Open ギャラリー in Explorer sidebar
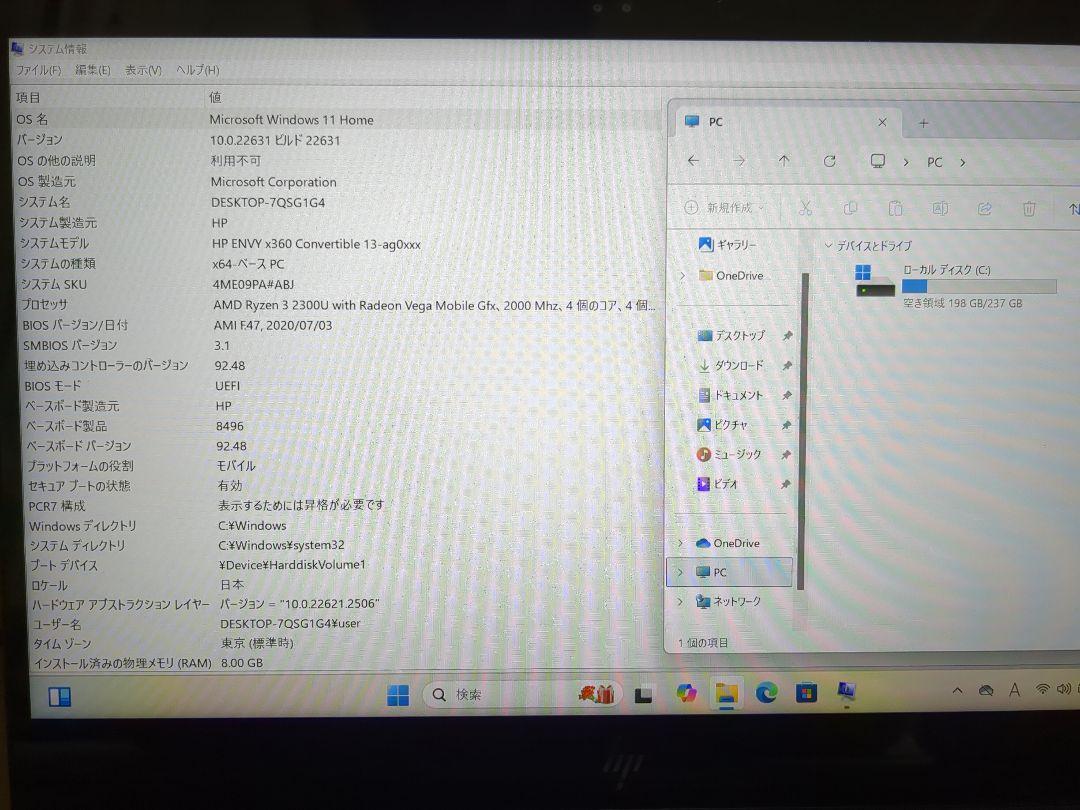This screenshot has height=810, width=1080. coord(727,245)
